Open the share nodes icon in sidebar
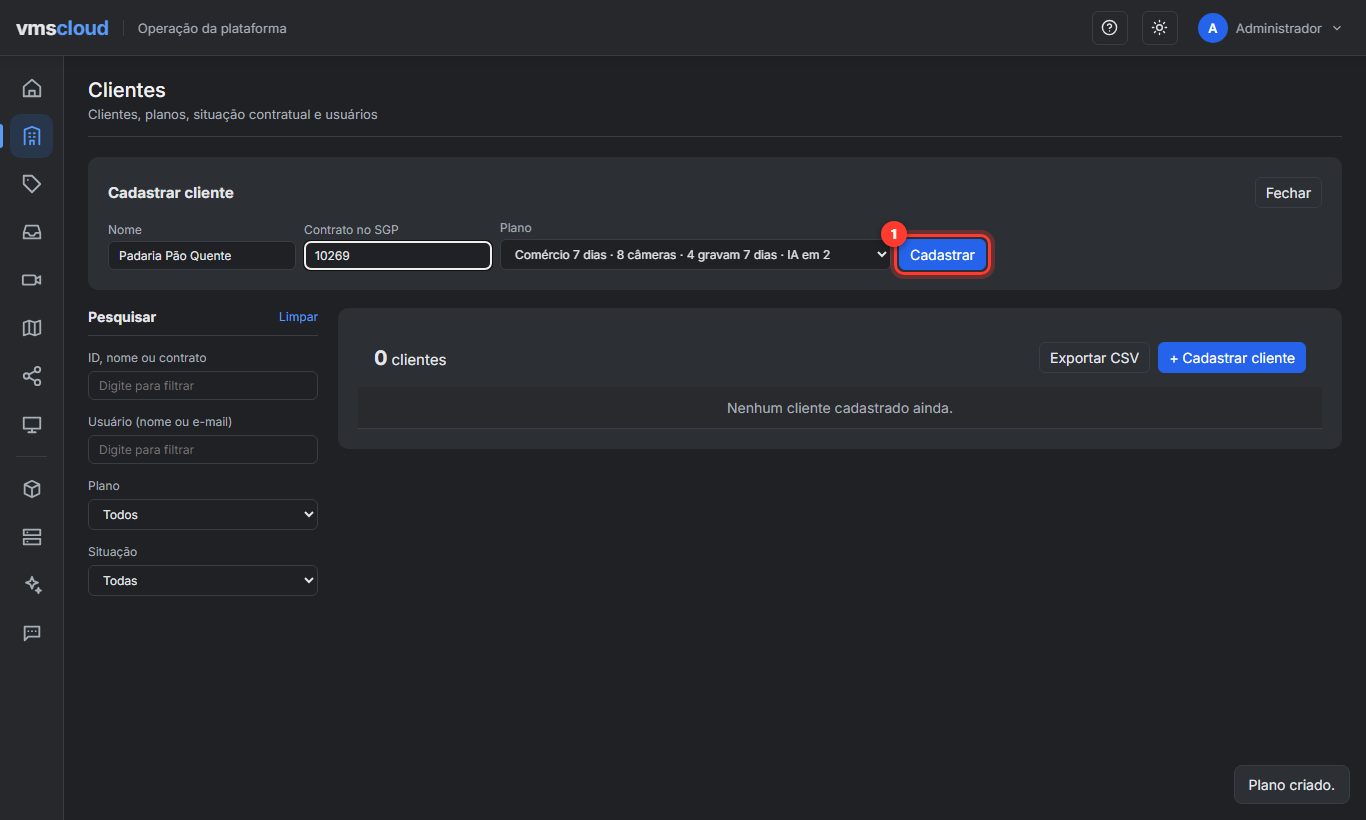Image resolution: width=1366 pixels, height=820 pixels. click(x=32, y=376)
